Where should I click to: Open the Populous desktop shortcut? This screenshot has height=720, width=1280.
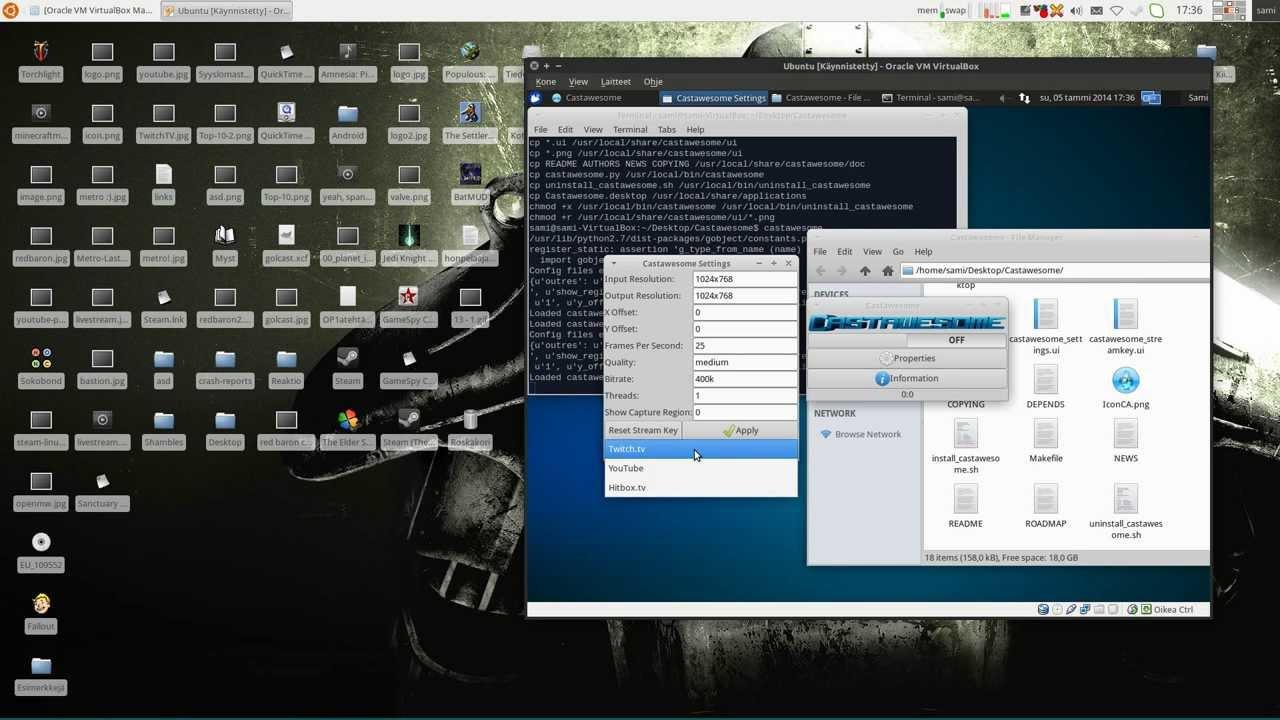[470, 52]
